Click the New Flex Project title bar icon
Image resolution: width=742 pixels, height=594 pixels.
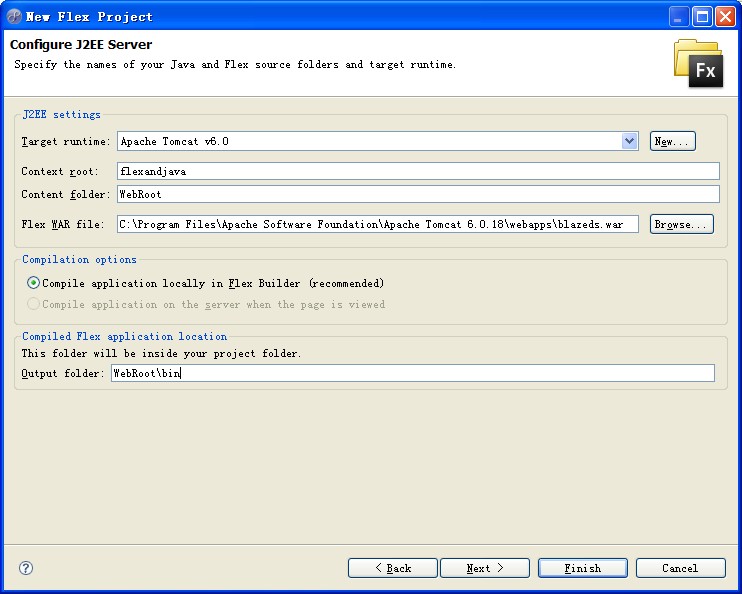click(x=14, y=17)
